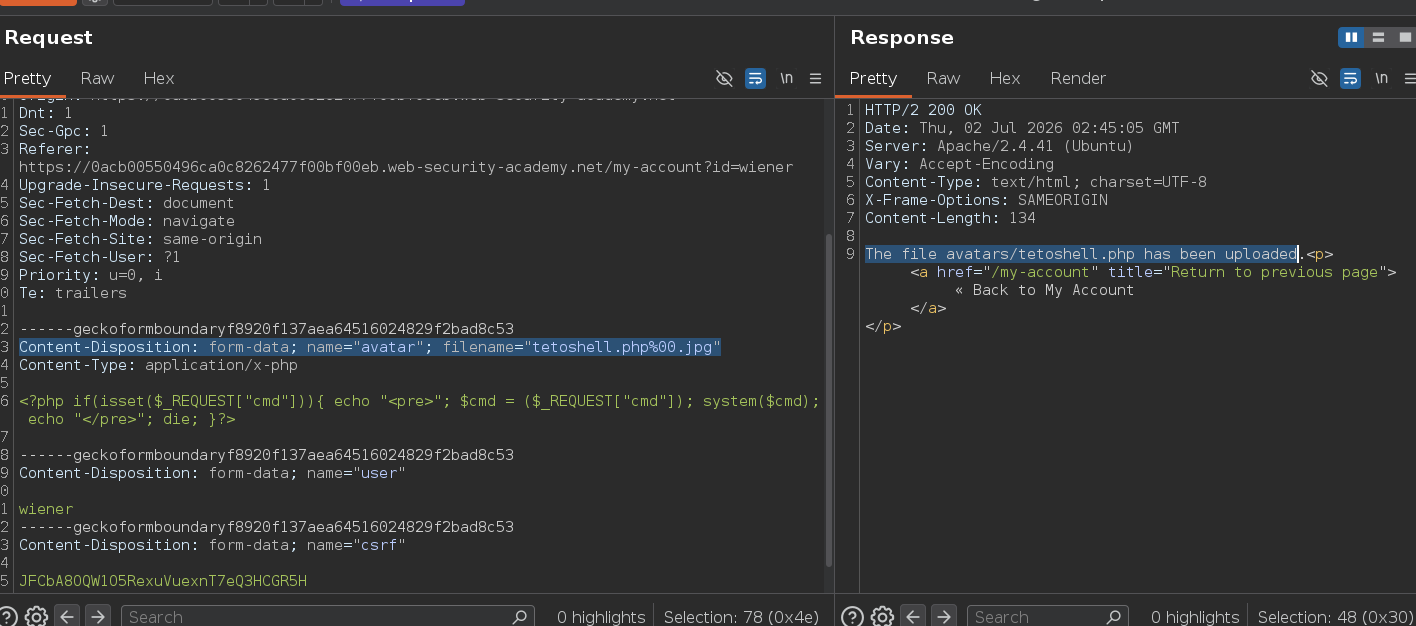Image resolution: width=1416 pixels, height=626 pixels.
Task: Click magnifier icon in Response search box
Action: [1113, 616]
